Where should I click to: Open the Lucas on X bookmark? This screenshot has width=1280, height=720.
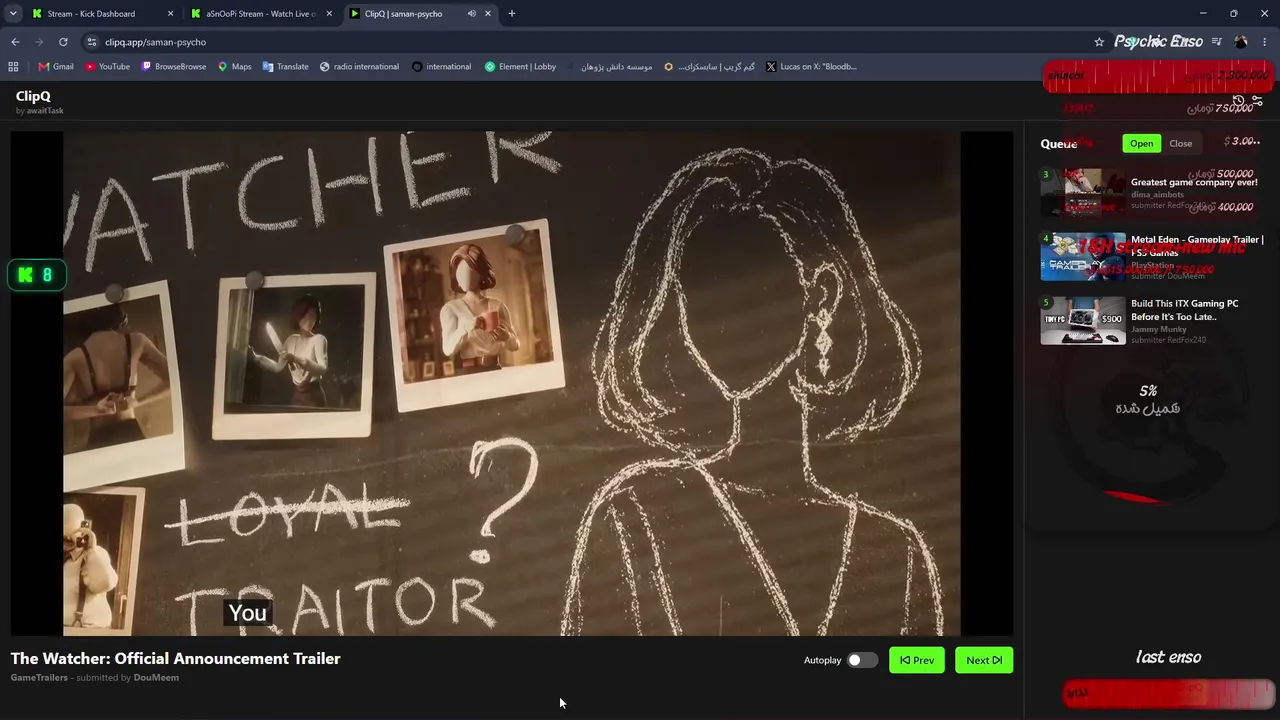[811, 67]
